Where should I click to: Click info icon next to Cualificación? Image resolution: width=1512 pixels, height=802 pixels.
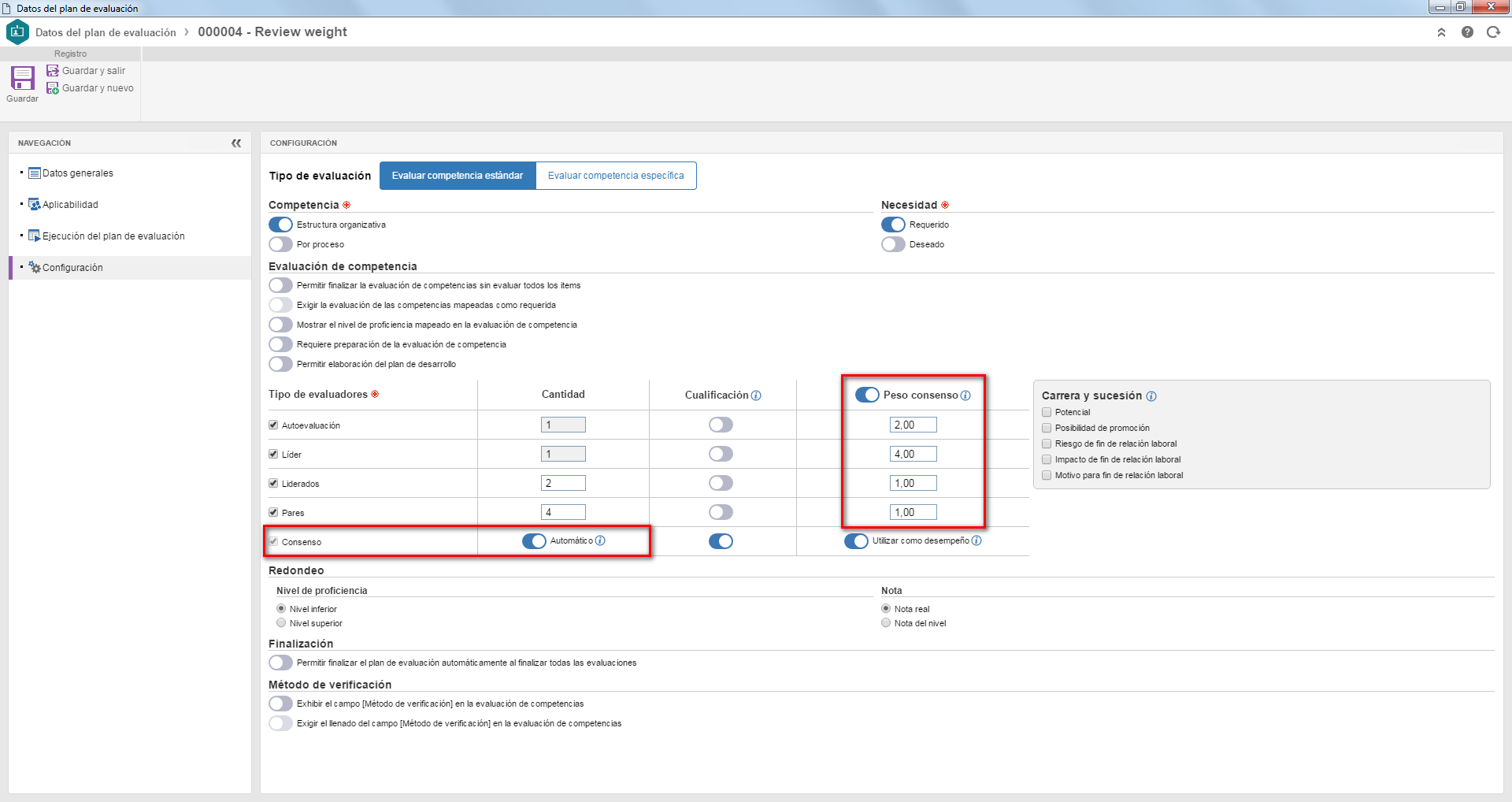point(756,395)
